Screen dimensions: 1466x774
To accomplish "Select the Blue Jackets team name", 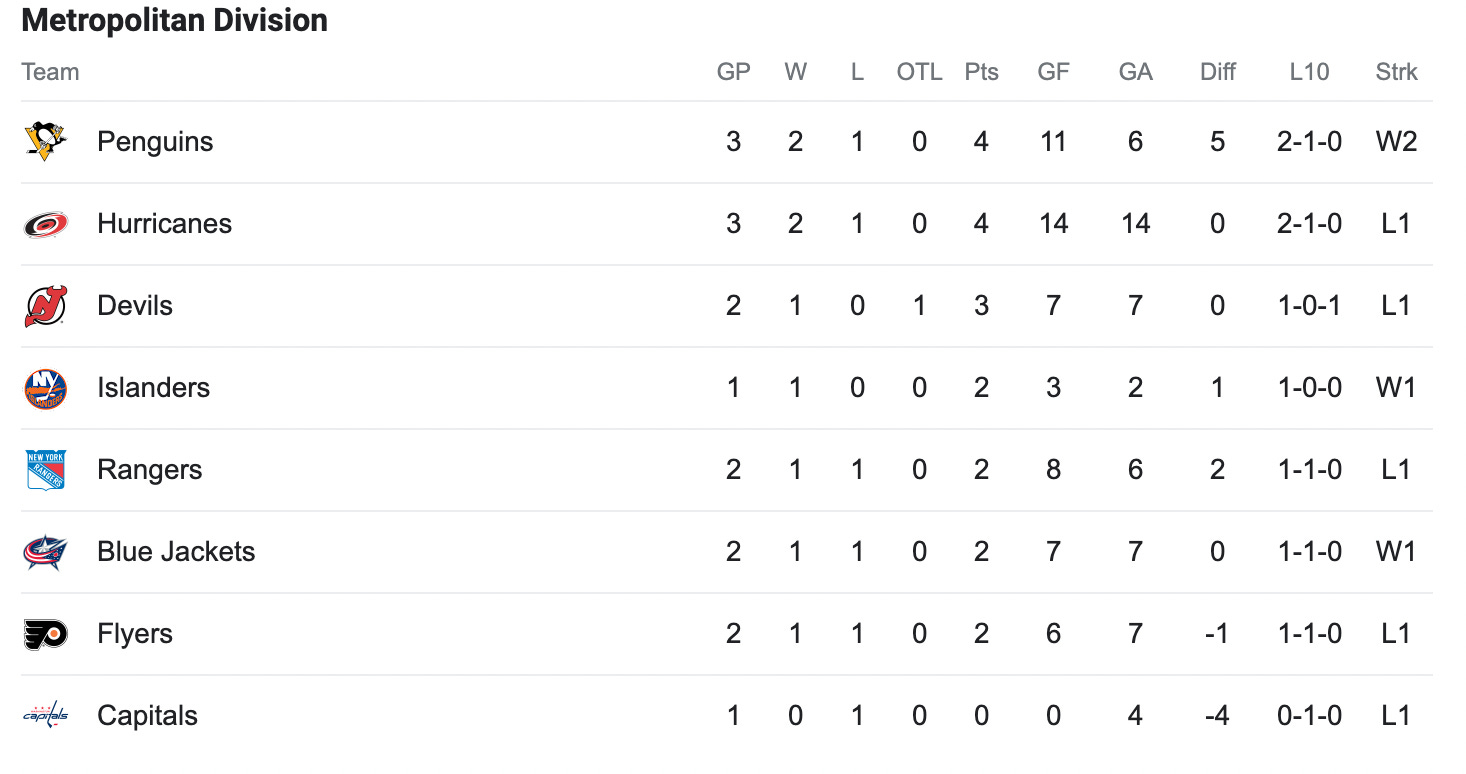I will coord(176,552).
